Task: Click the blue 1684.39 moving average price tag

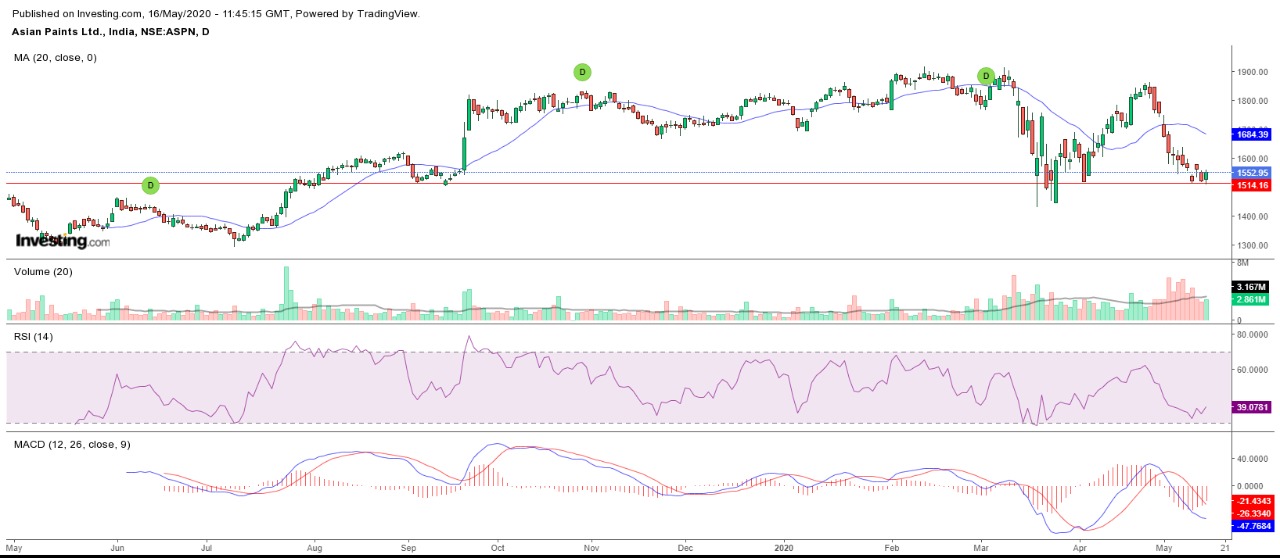Action: [1251, 134]
